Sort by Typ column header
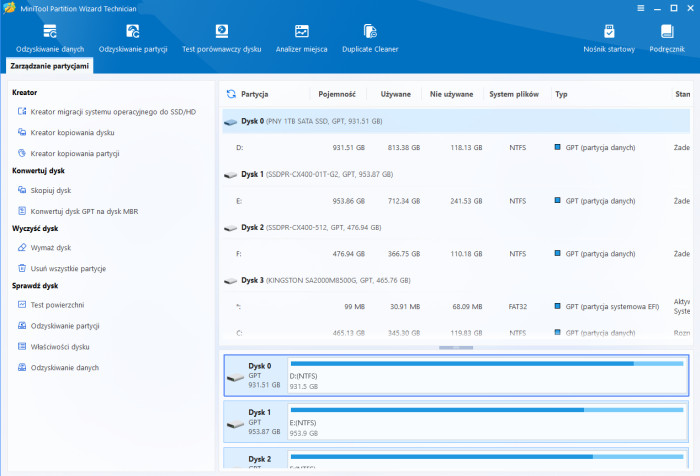700x476 pixels. (561, 94)
